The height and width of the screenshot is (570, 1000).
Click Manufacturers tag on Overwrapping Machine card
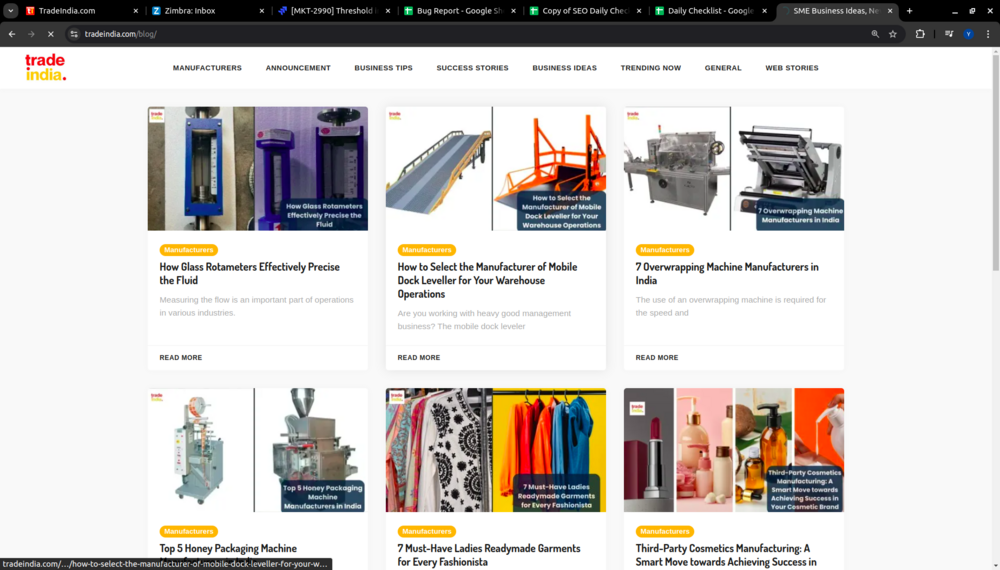coord(665,250)
